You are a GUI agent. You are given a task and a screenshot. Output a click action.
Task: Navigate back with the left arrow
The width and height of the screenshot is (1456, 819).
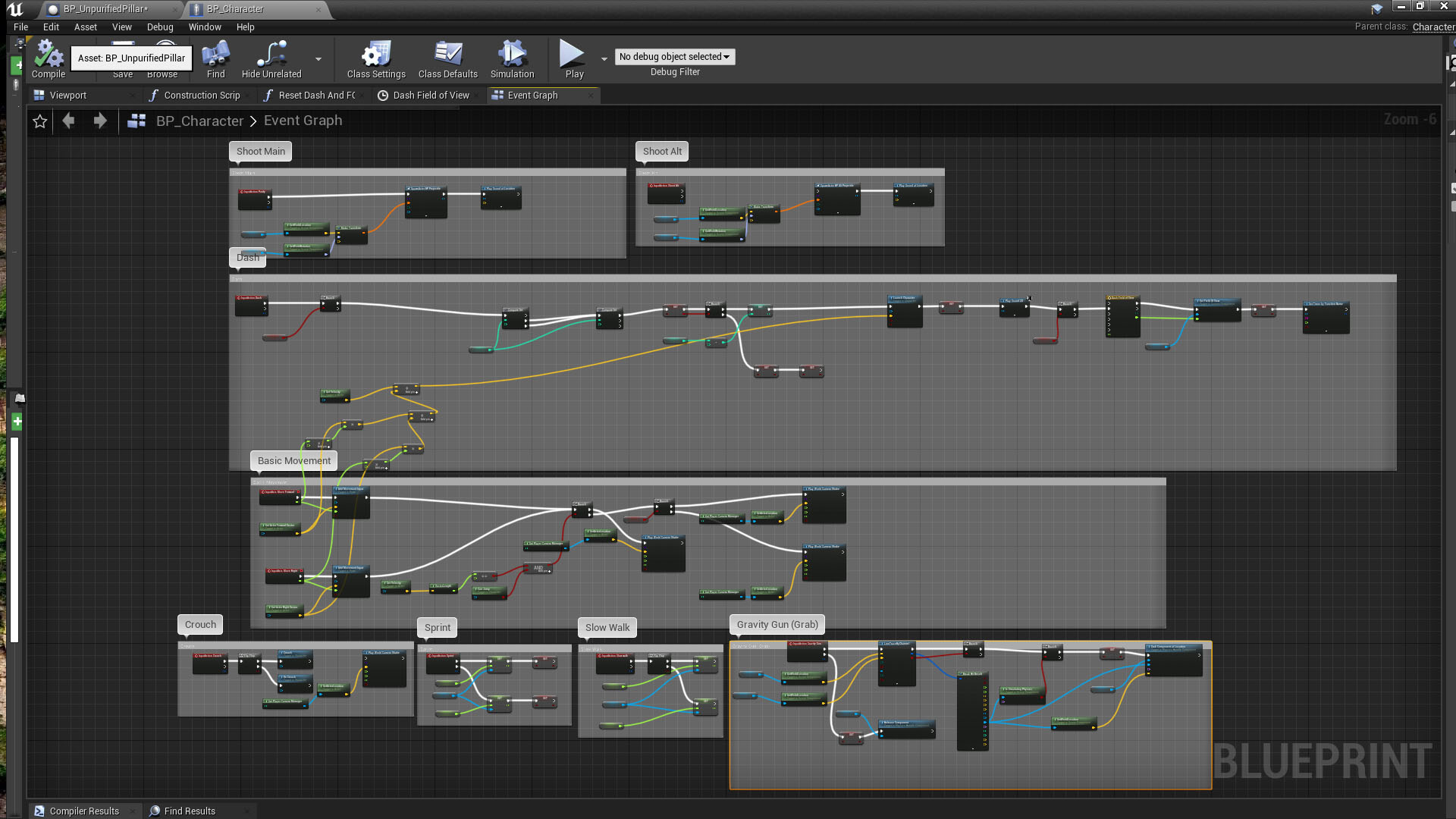pyautogui.click(x=69, y=121)
